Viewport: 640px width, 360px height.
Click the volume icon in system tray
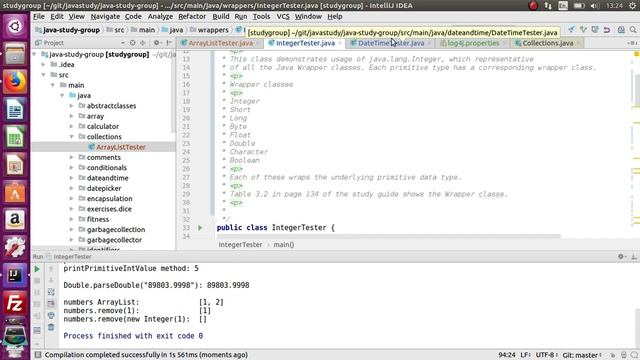pyautogui.click(x=594, y=6)
